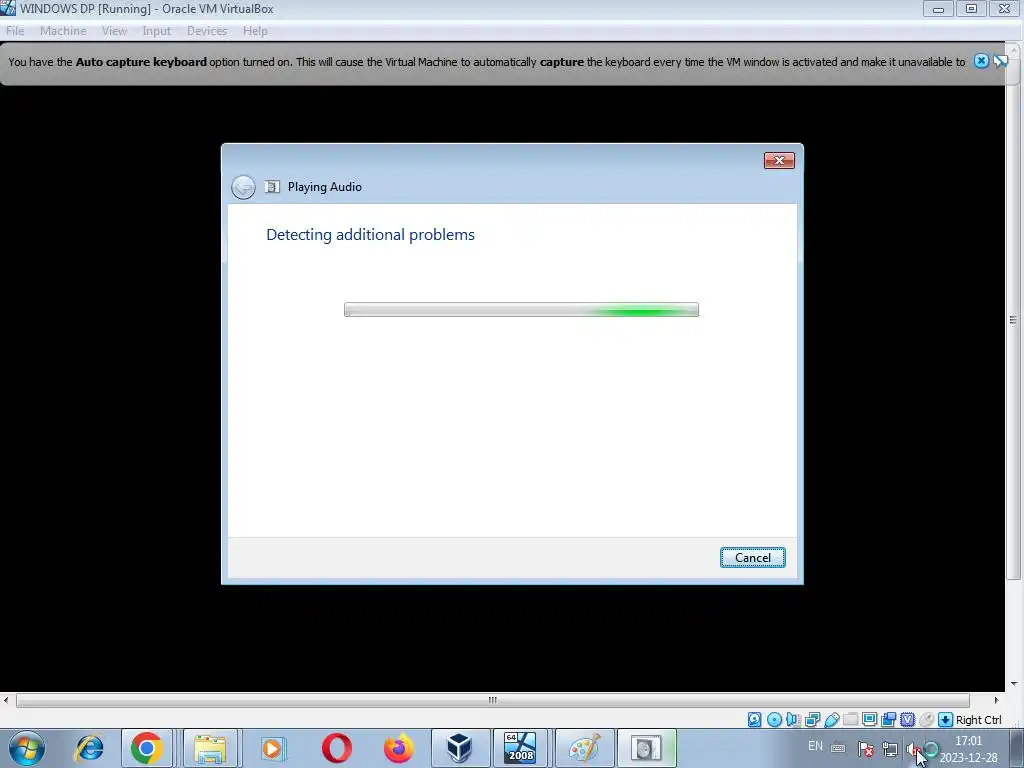This screenshot has width=1024, height=768.
Task: Open the Devices menu
Action: (206, 31)
